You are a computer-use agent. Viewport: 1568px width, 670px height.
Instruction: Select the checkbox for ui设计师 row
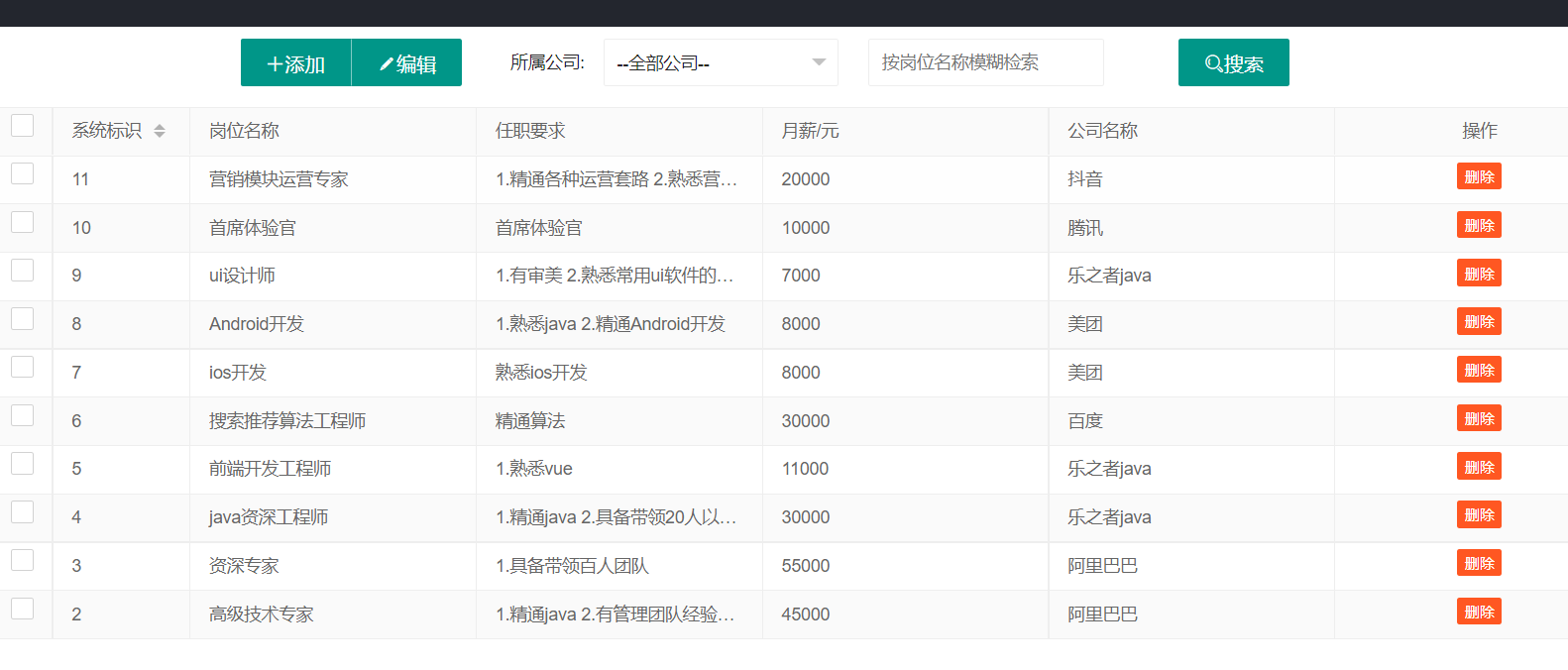click(x=23, y=271)
